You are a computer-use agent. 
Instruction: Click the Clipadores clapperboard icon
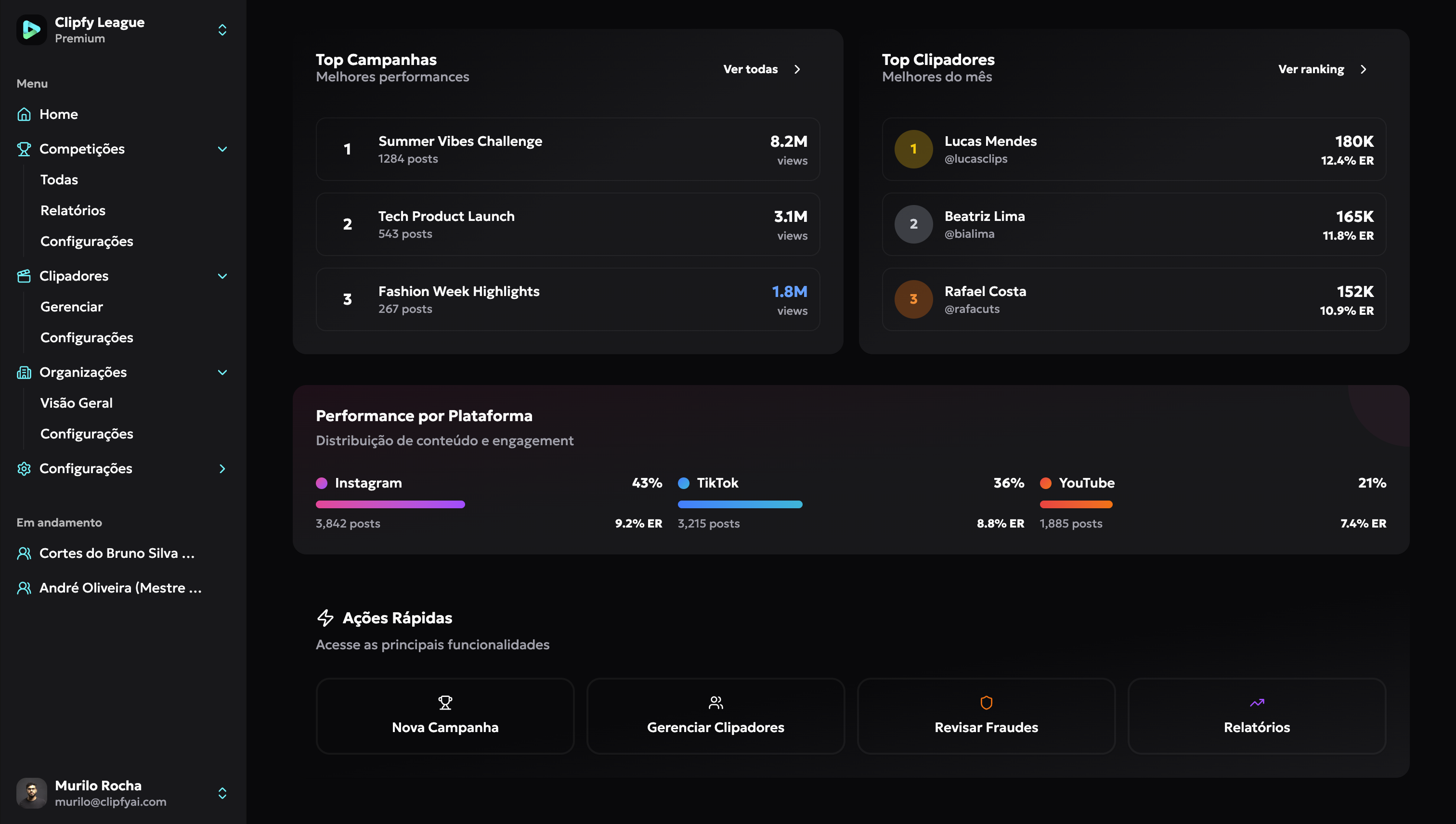click(24, 276)
